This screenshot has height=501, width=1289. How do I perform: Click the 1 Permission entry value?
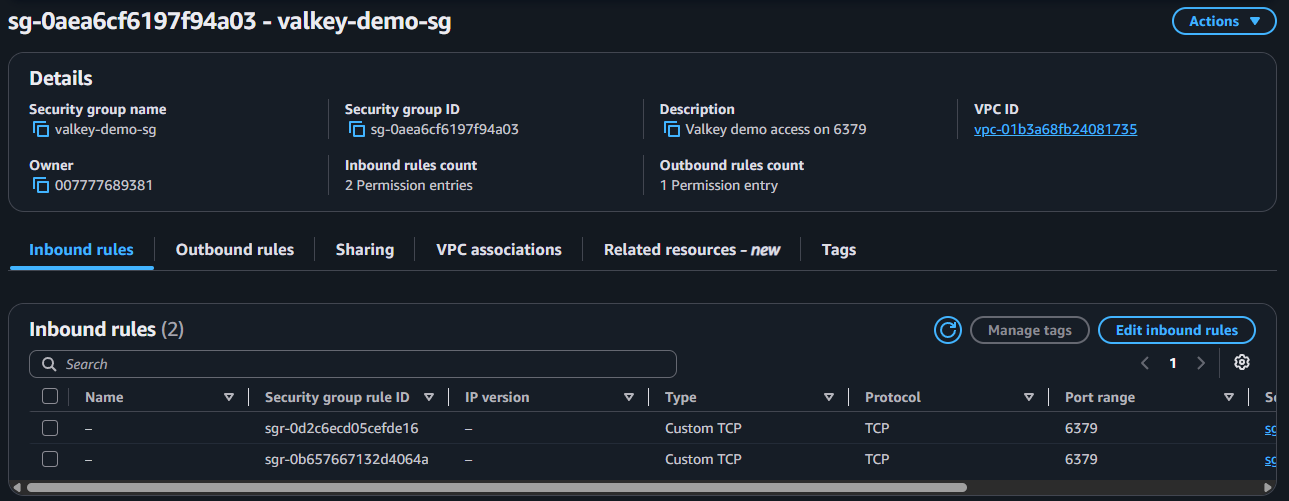click(x=719, y=185)
